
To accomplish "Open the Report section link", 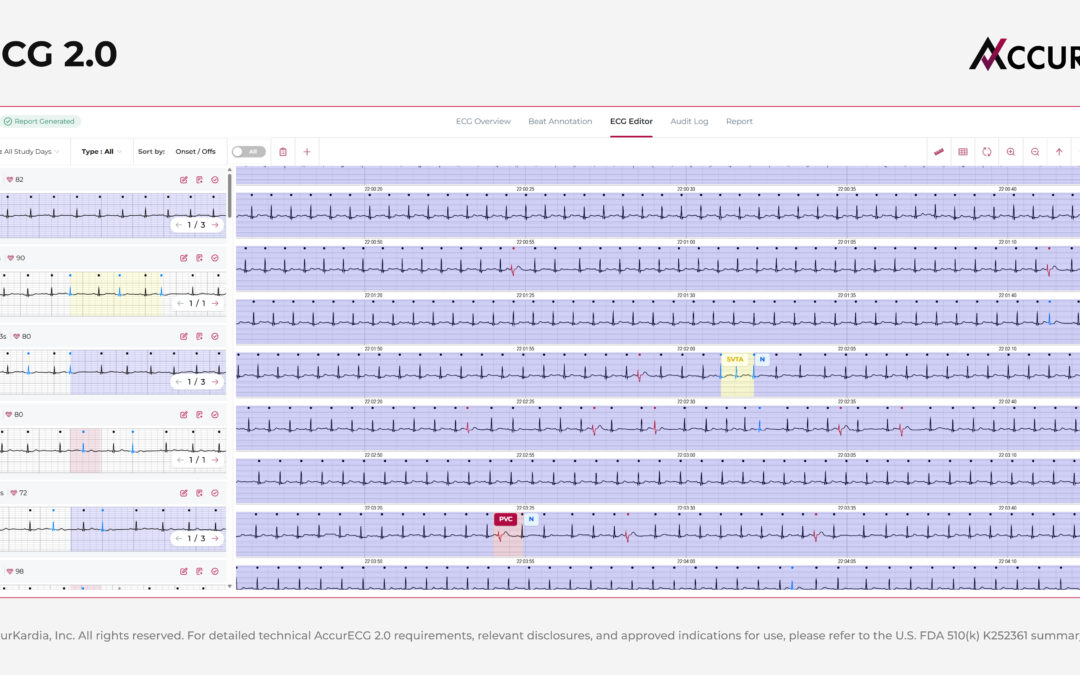I will (739, 120).
